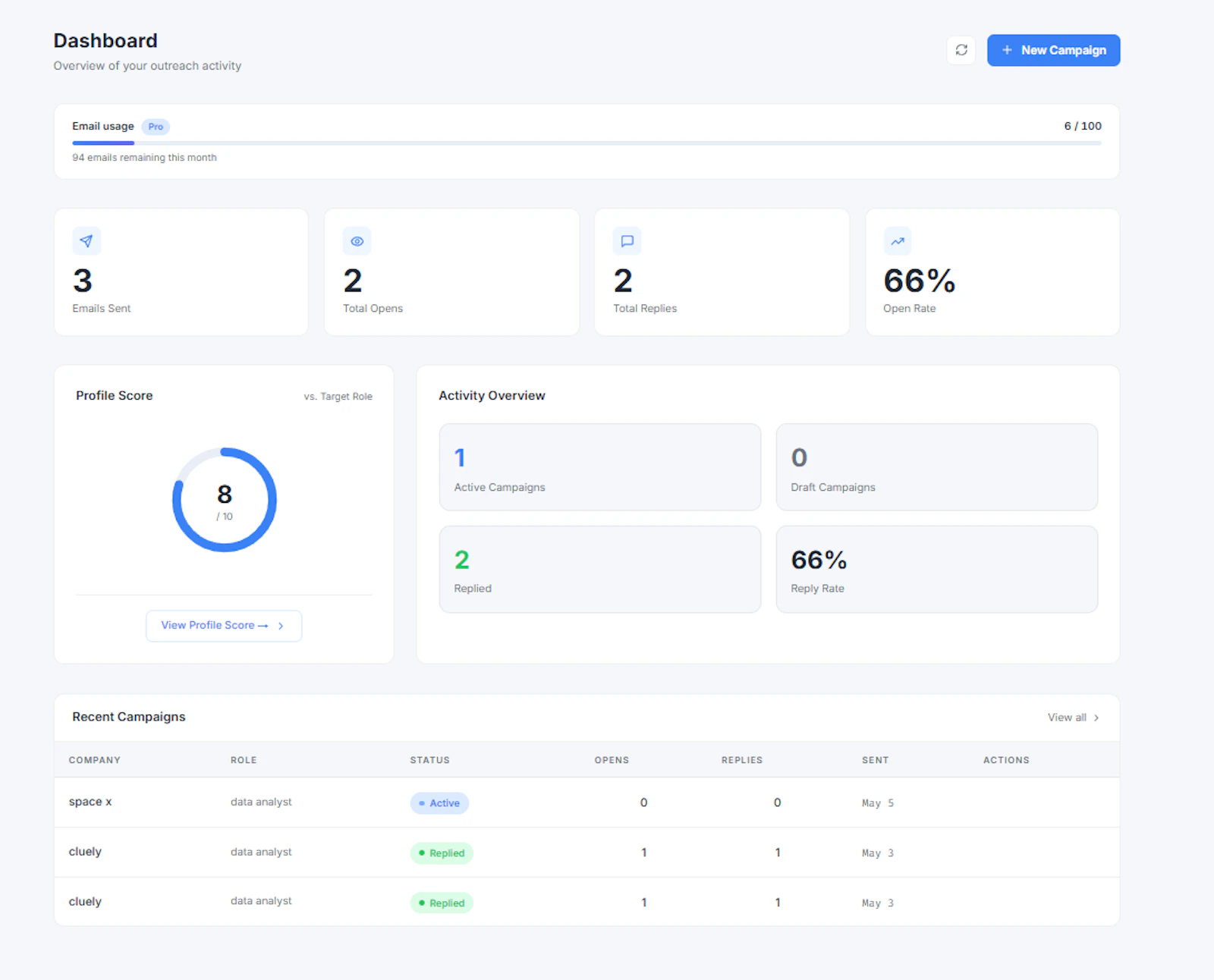This screenshot has height=980, width=1214.
Task: Open View all recent campaigns link
Action: 1067,718
